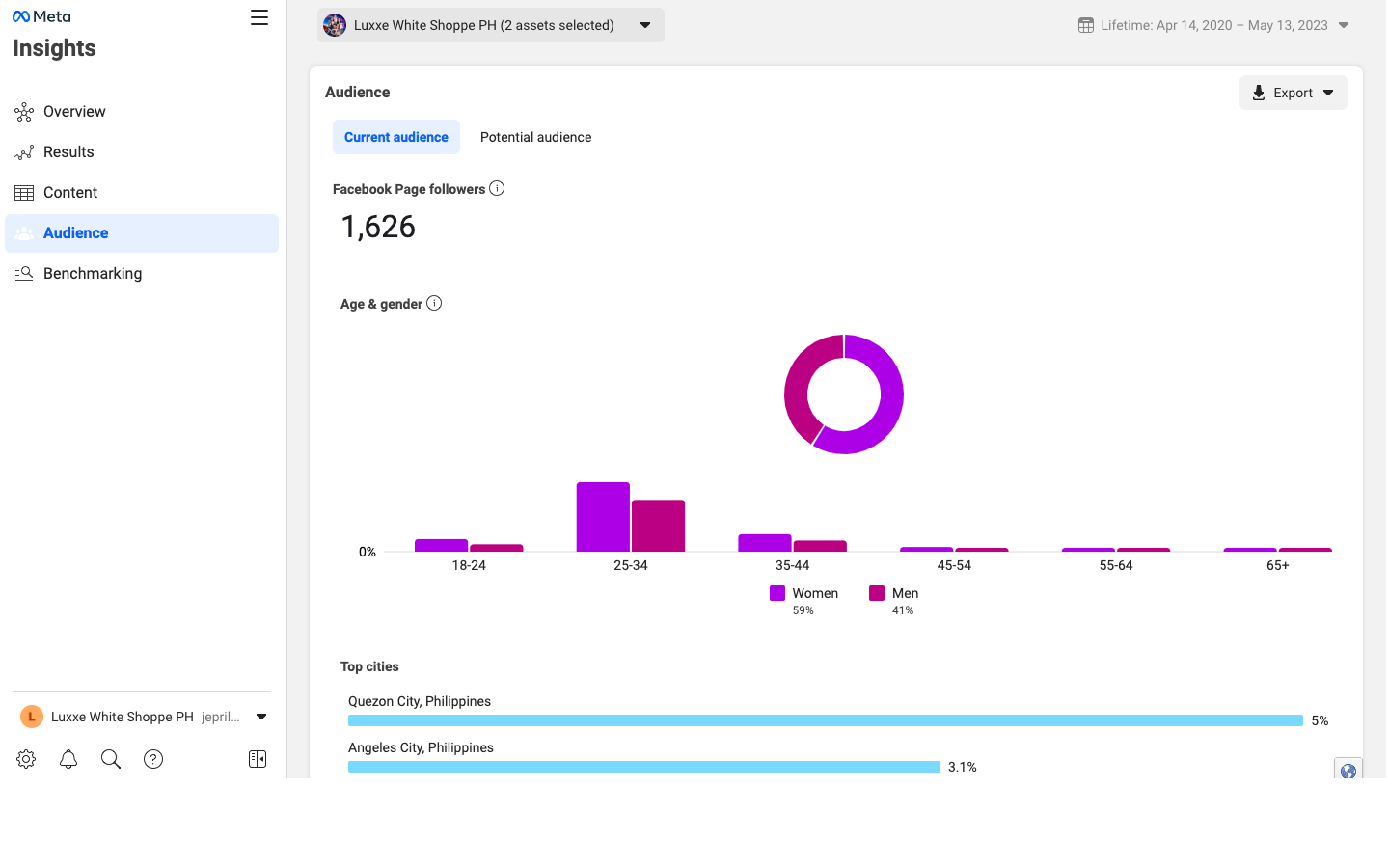Click the globe icon at bottom right
Viewport: 1389px width, 868px height.
(x=1348, y=770)
